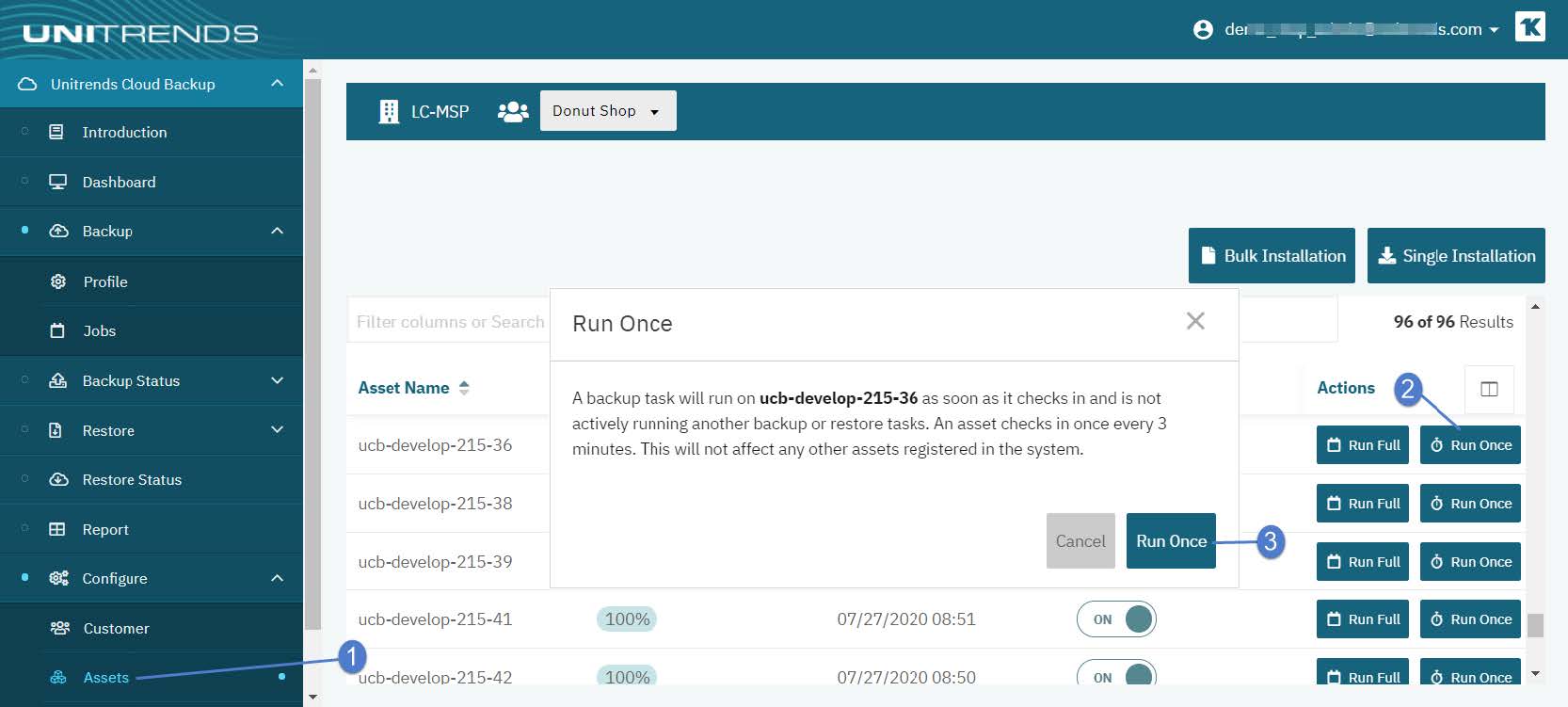Click the ucb-develop-215-39 asset name
The width and height of the screenshot is (1568, 707).
click(435, 562)
